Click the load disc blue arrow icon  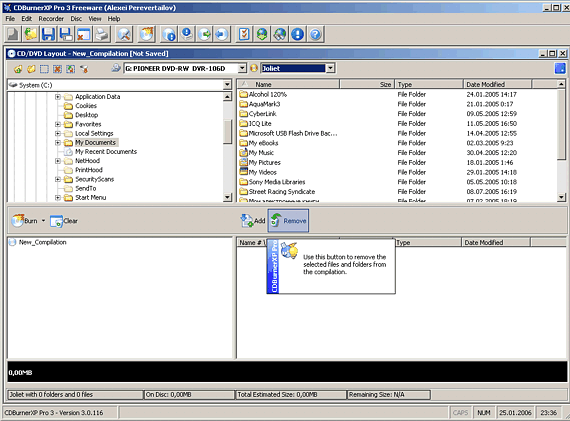[x=221, y=34]
